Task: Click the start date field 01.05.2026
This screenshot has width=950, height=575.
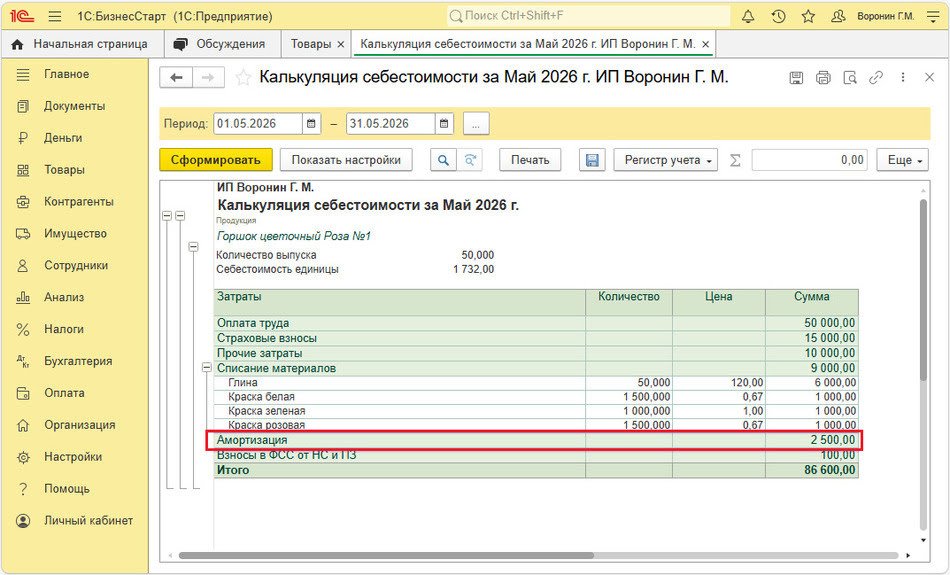Action: 258,124
